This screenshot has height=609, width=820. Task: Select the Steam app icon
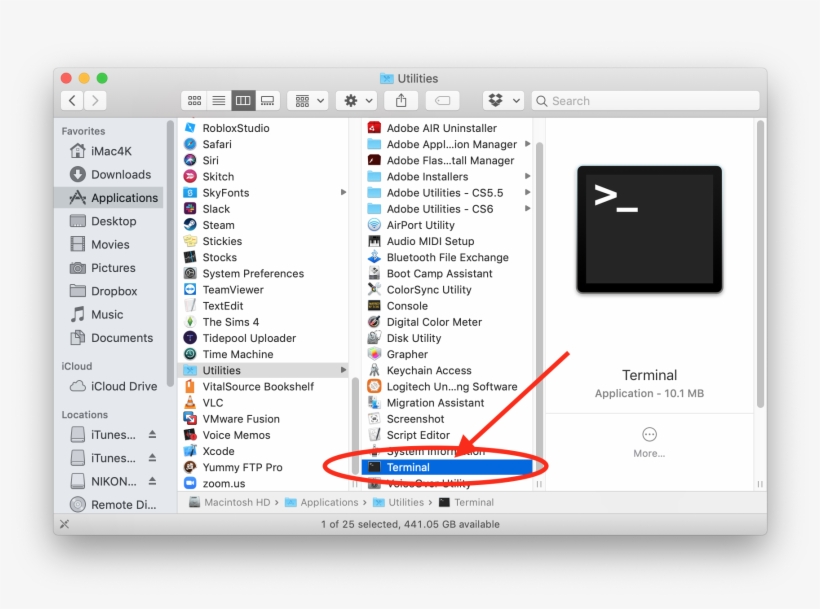tap(190, 225)
